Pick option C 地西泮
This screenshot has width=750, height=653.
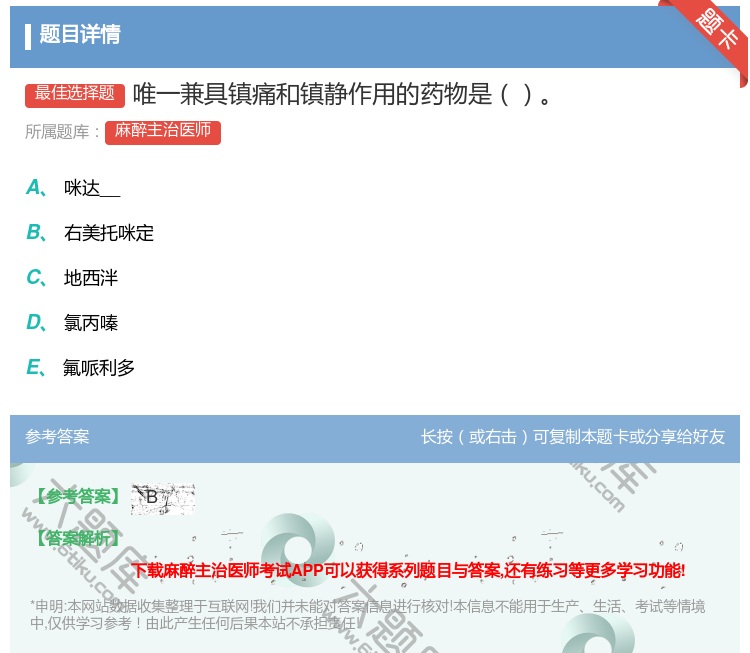click(72, 278)
